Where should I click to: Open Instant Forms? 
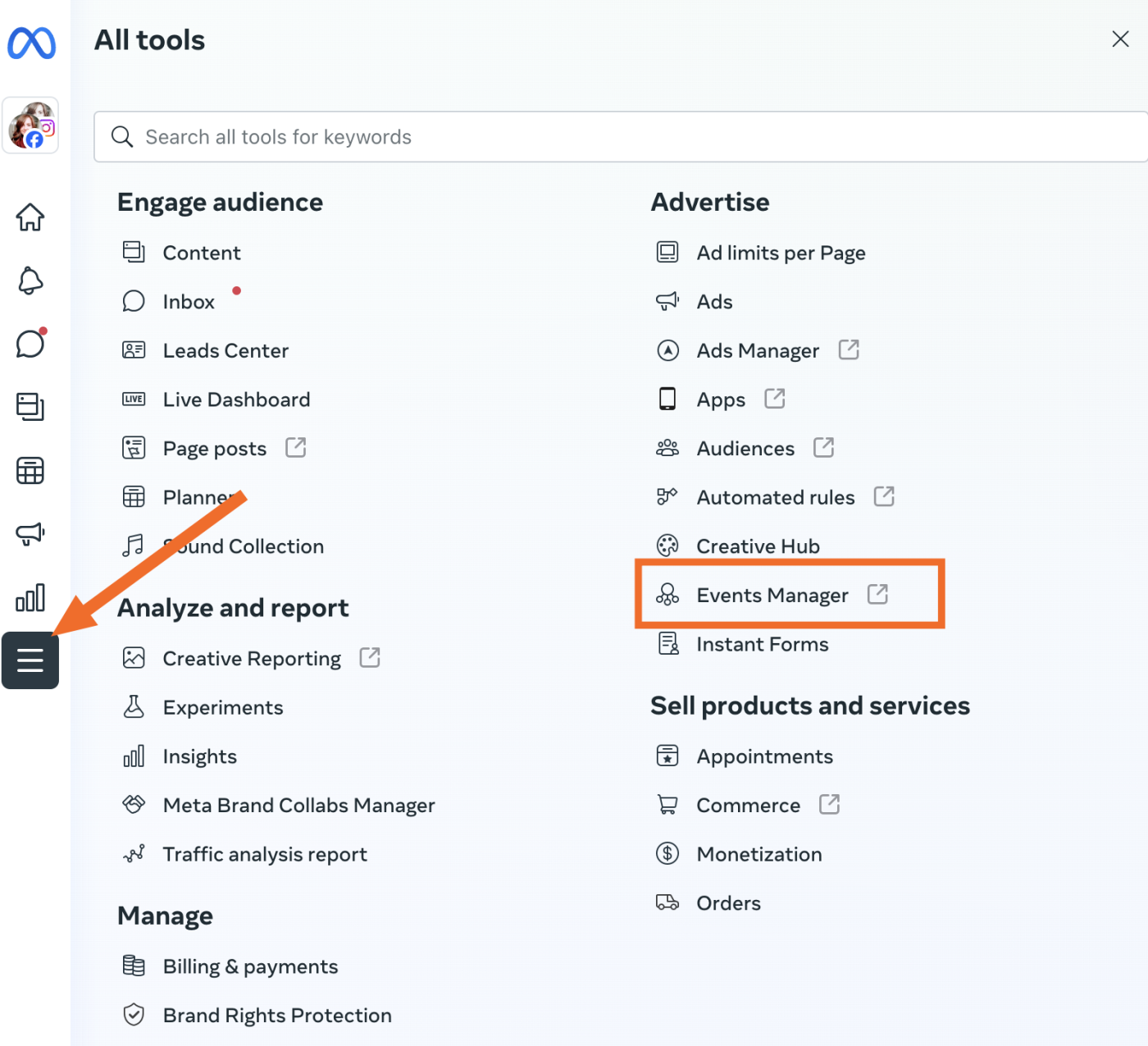763,644
